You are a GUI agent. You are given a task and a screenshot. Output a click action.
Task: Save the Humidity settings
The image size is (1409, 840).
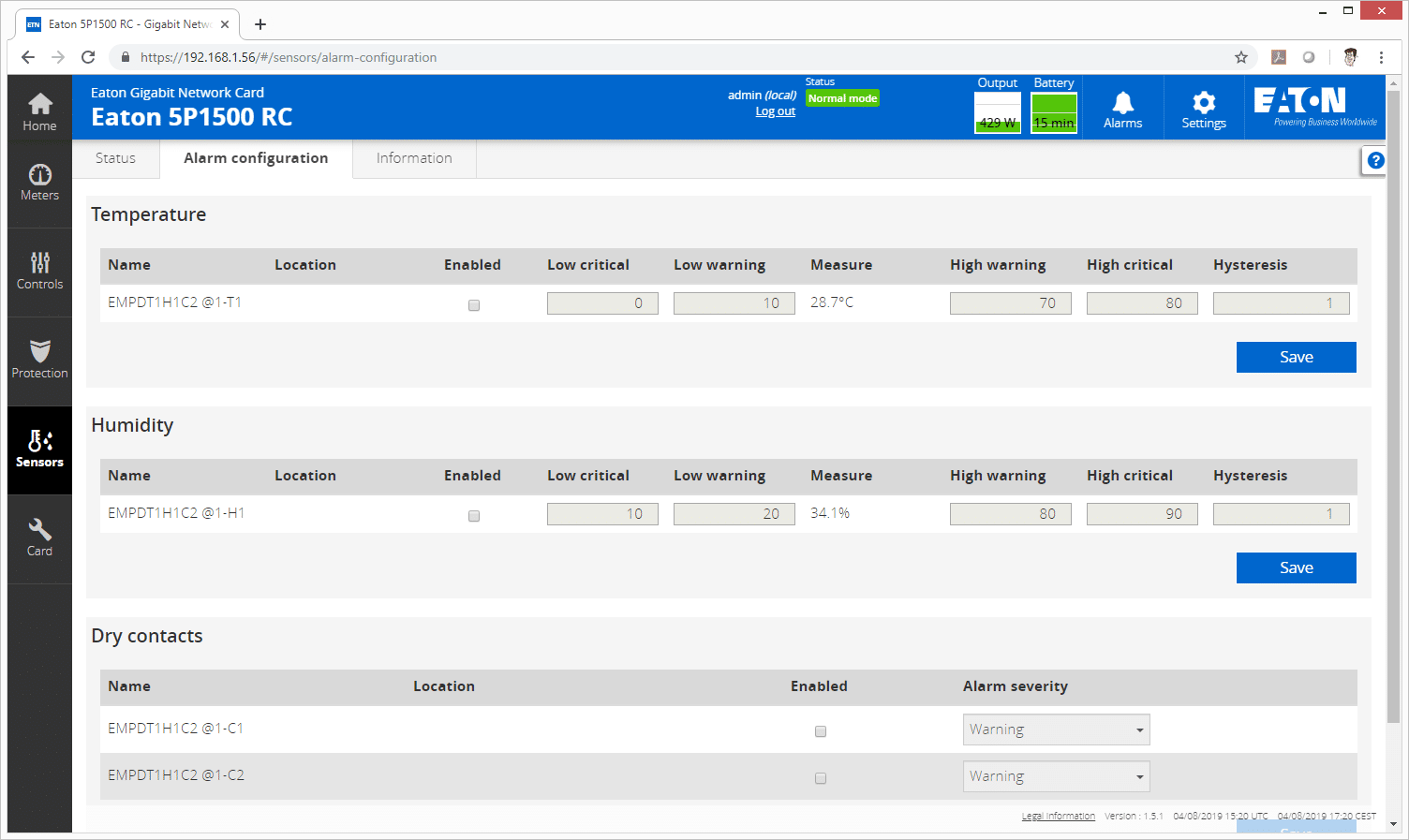(1296, 567)
